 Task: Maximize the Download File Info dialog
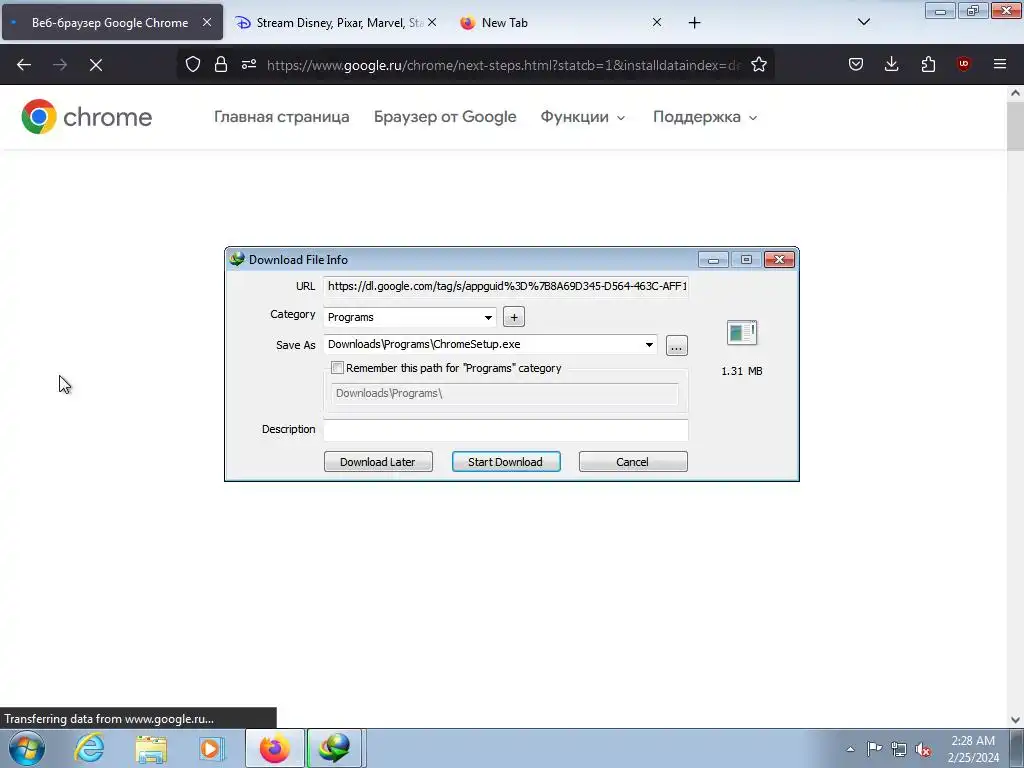746,260
